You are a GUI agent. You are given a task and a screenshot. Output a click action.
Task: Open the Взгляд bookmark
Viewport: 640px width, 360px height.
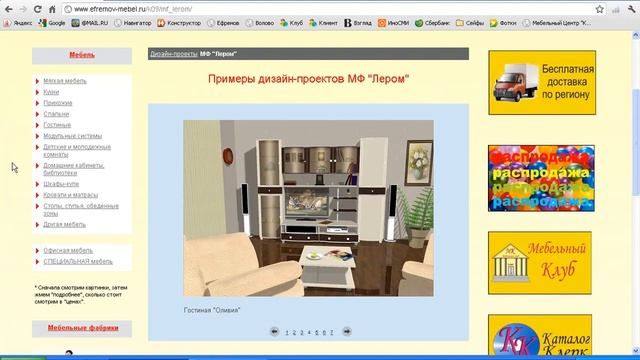click(x=358, y=23)
